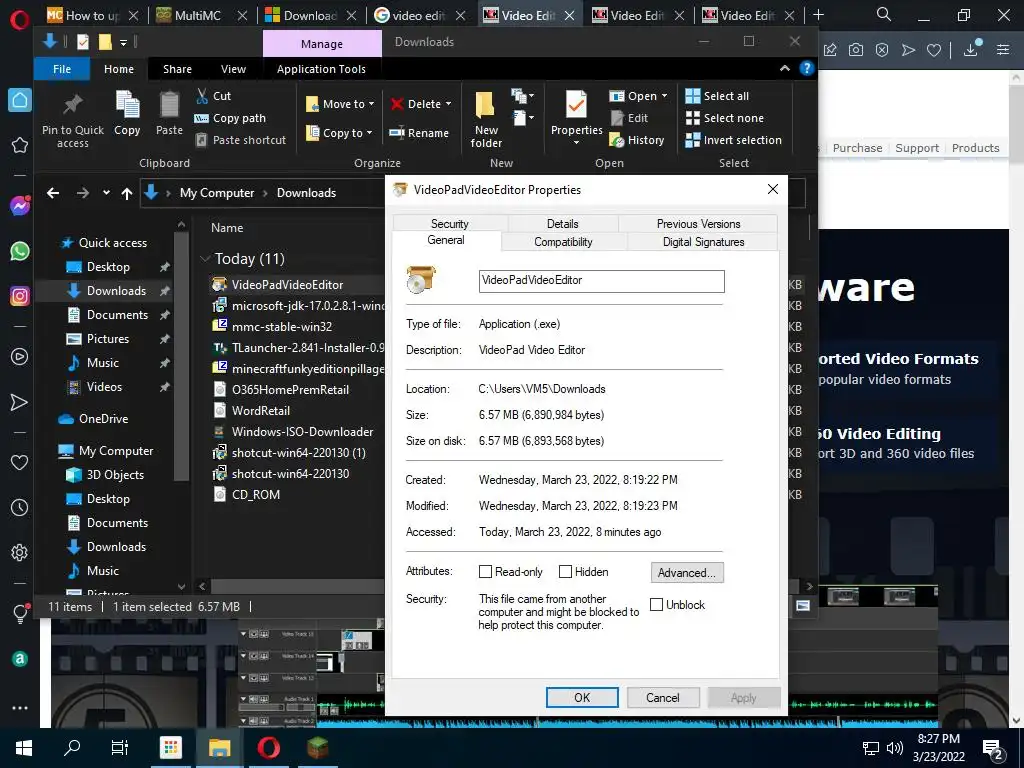The height and width of the screenshot is (768, 1024).
Task: Open the New item dropdown
Action: point(523,97)
